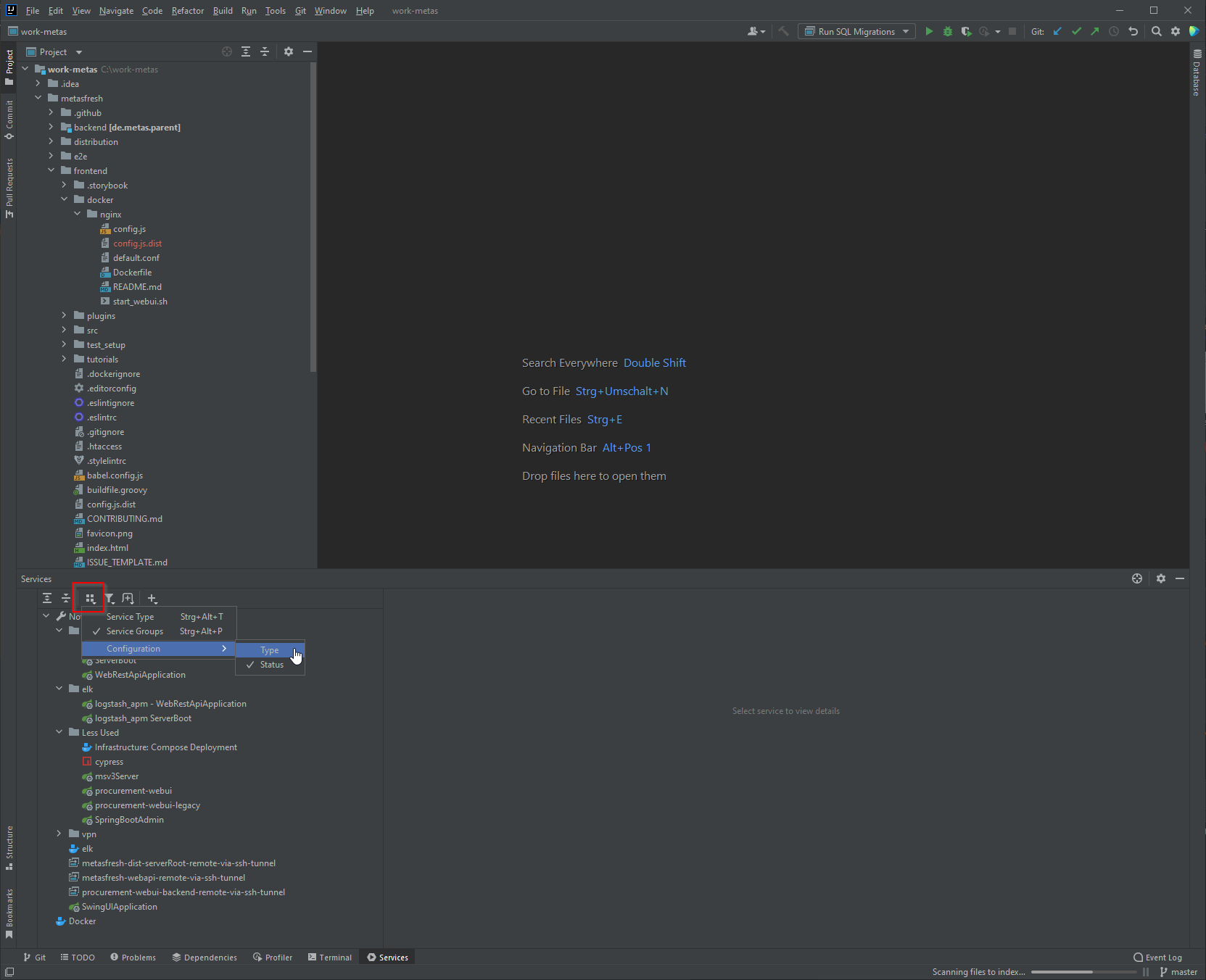Expand the plugins folder

[64, 315]
